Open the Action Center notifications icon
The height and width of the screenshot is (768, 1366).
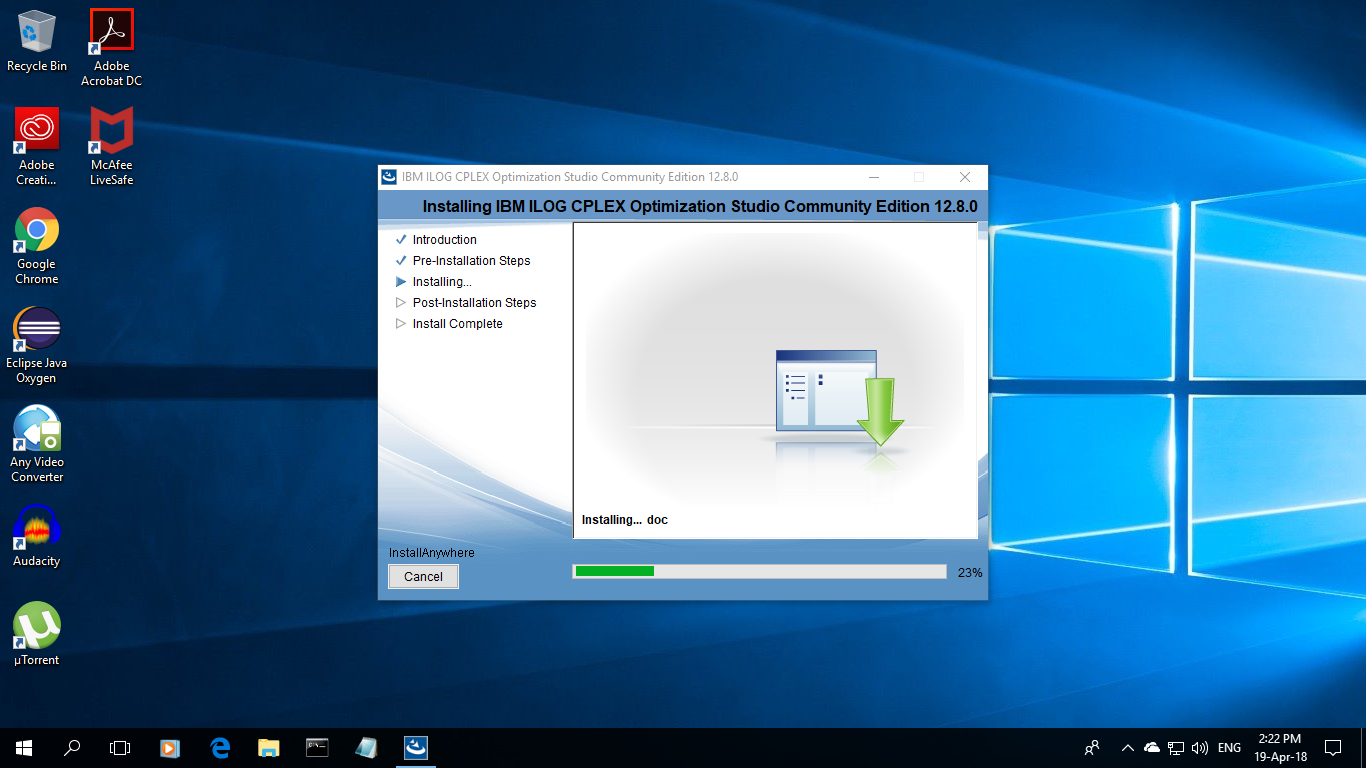(1333, 747)
